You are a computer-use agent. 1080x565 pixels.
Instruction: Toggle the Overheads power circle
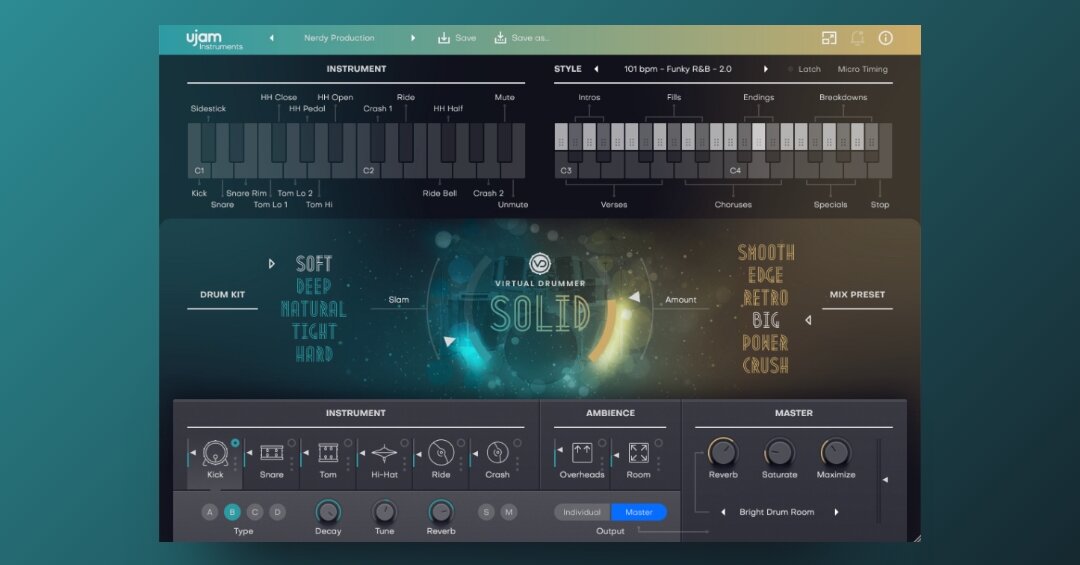602,443
